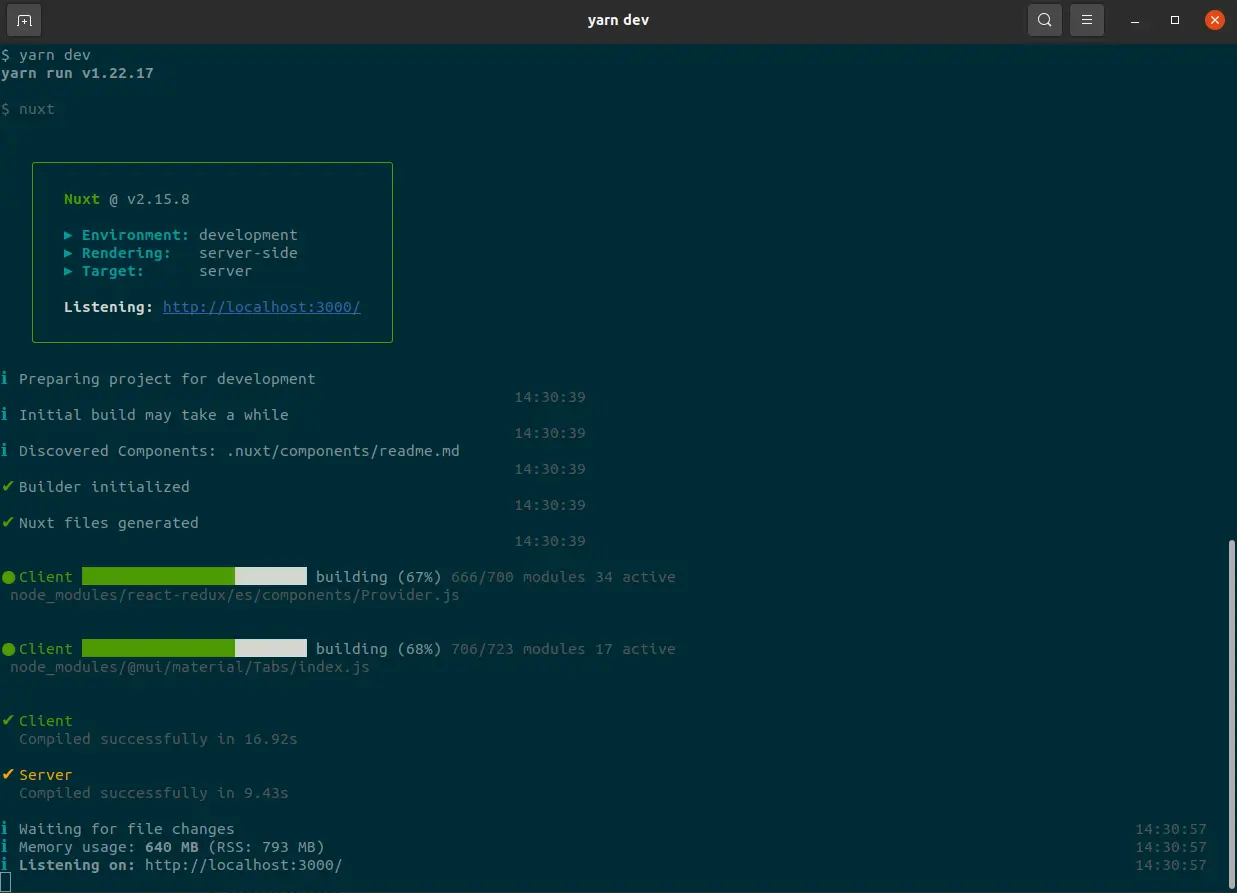Viewport: 1237px width, 893px height.
Task: Click the yellow check next to Server
Action: click(x=8, y=775)
